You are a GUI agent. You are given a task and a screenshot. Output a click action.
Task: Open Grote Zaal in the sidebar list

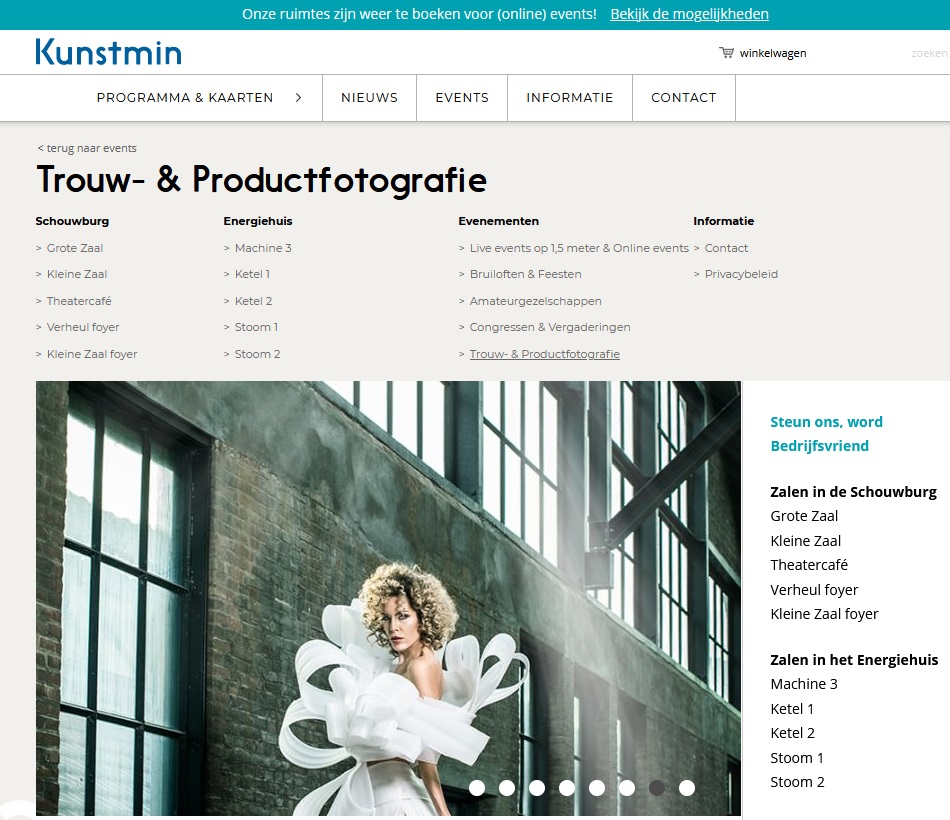click(x=804, y=516)
